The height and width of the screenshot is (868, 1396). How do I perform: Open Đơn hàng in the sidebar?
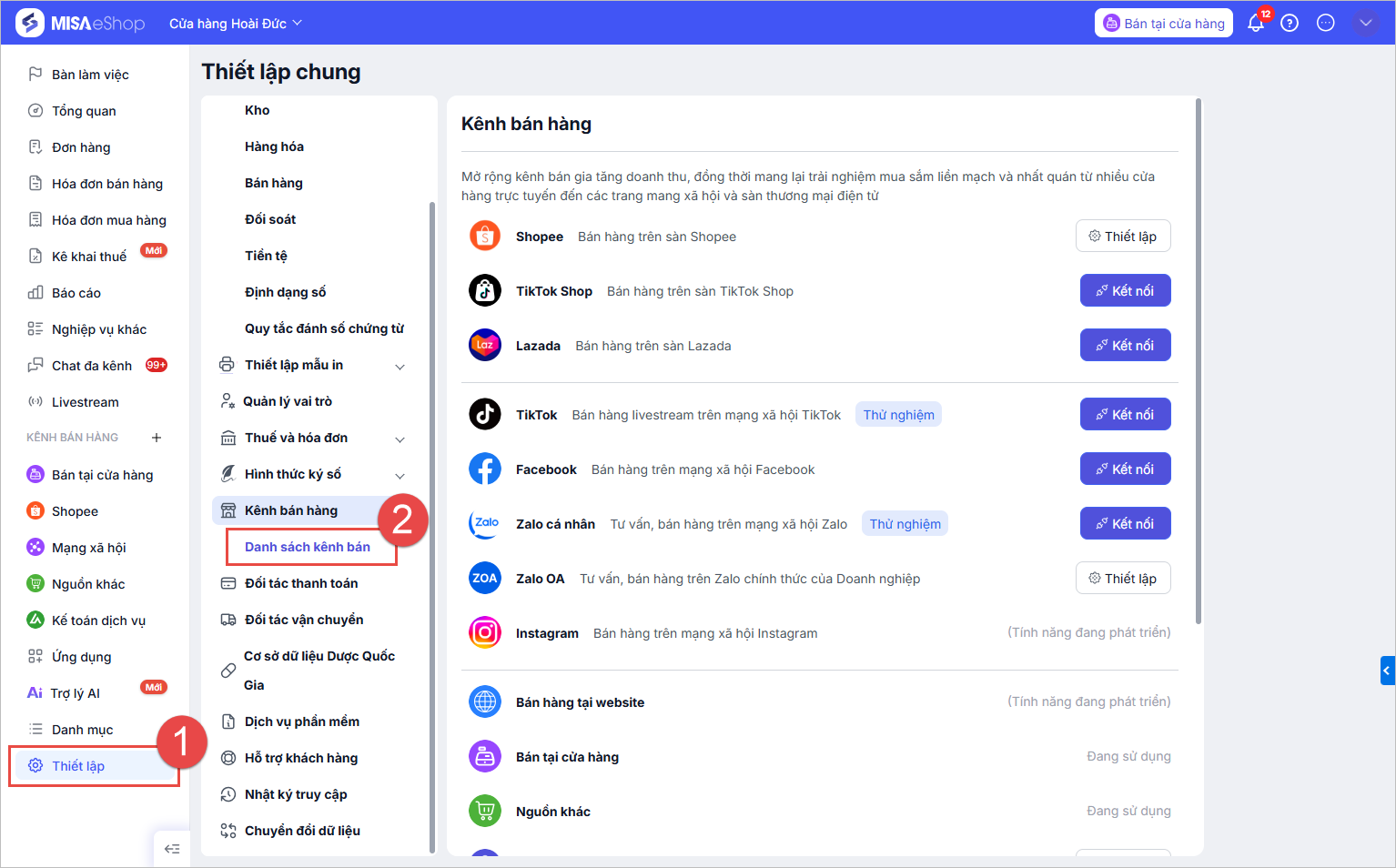point(81,147)
